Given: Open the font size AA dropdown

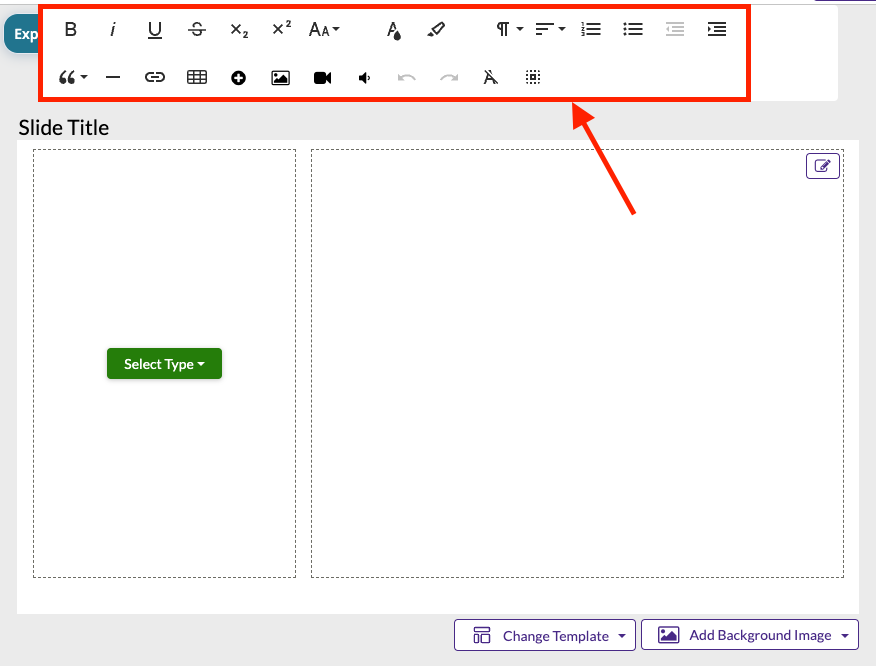Looking at the screenshot, I should tap(323, 29).
